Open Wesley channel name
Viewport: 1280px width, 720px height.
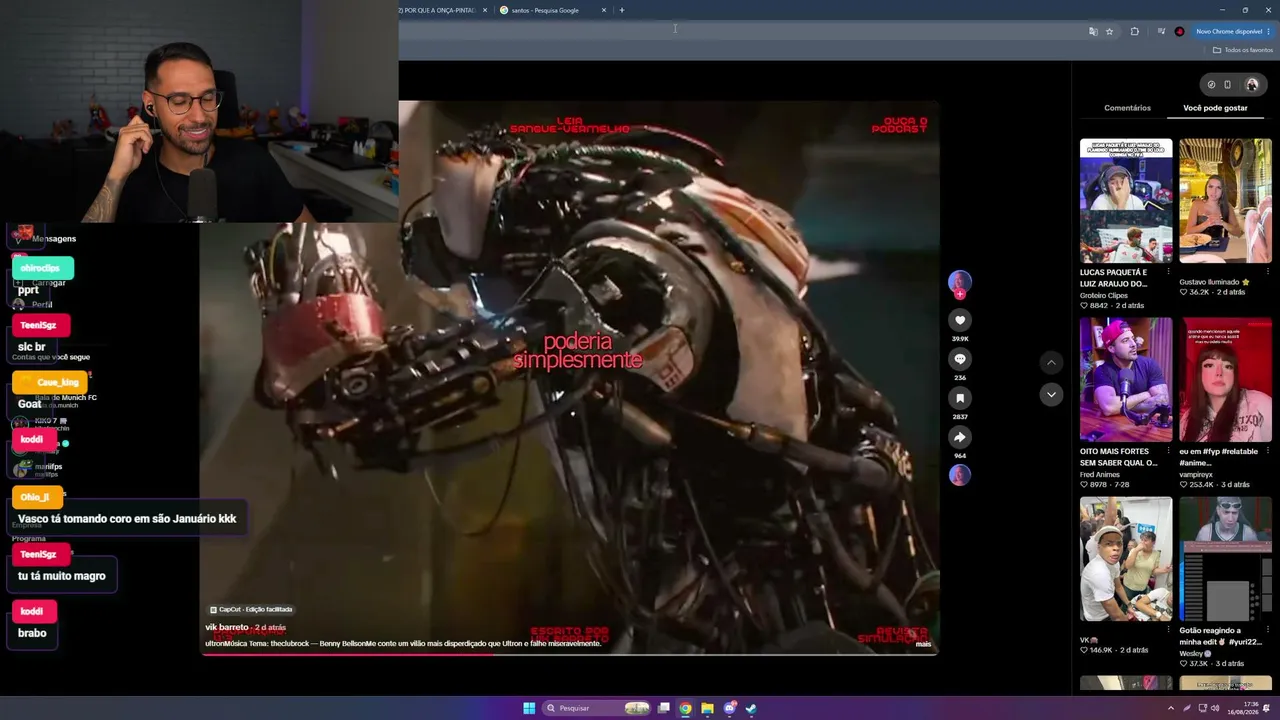pyautogui.click(x=1196, y=653)
